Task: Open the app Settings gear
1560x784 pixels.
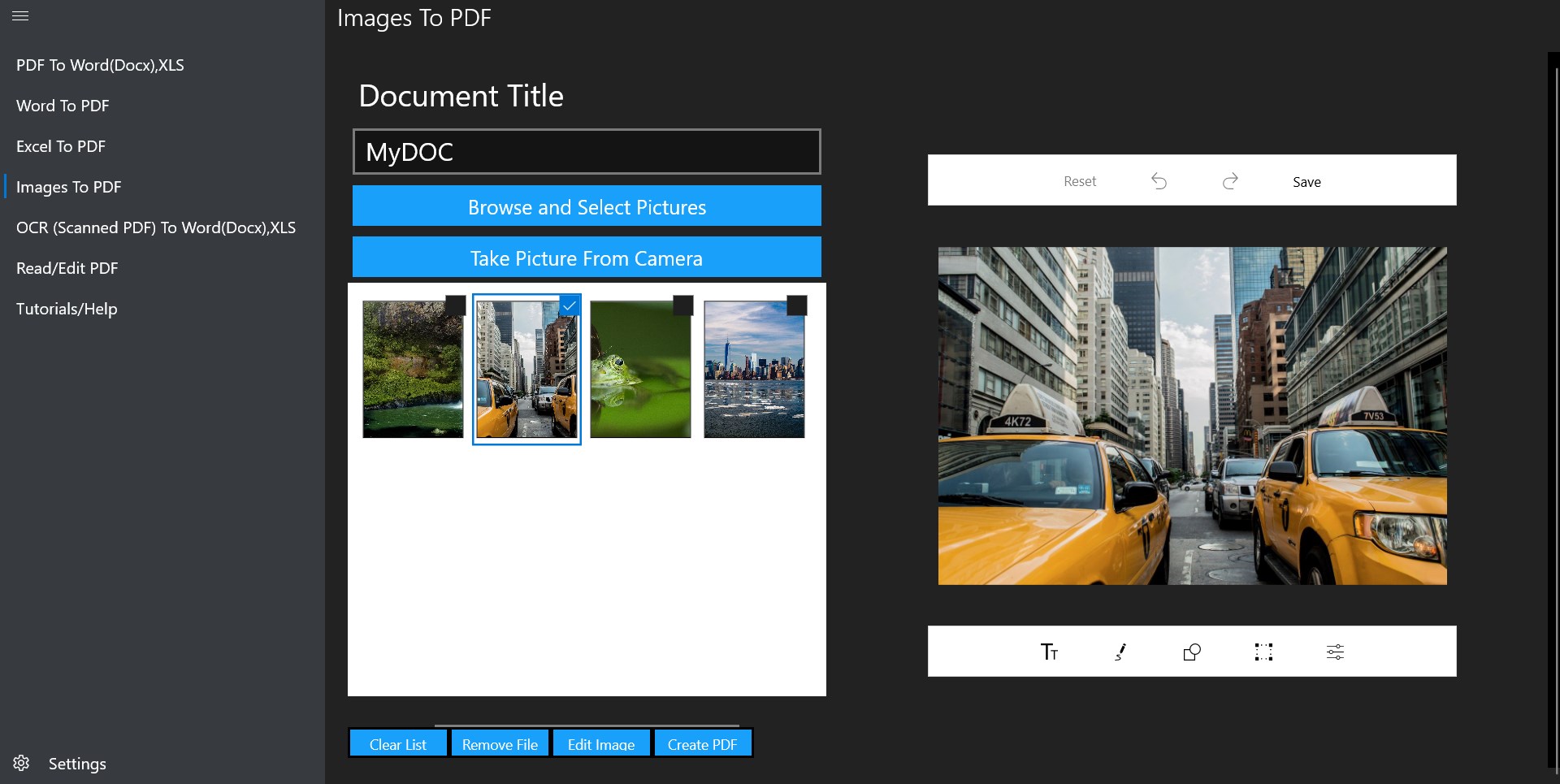Action: point(21,763)
